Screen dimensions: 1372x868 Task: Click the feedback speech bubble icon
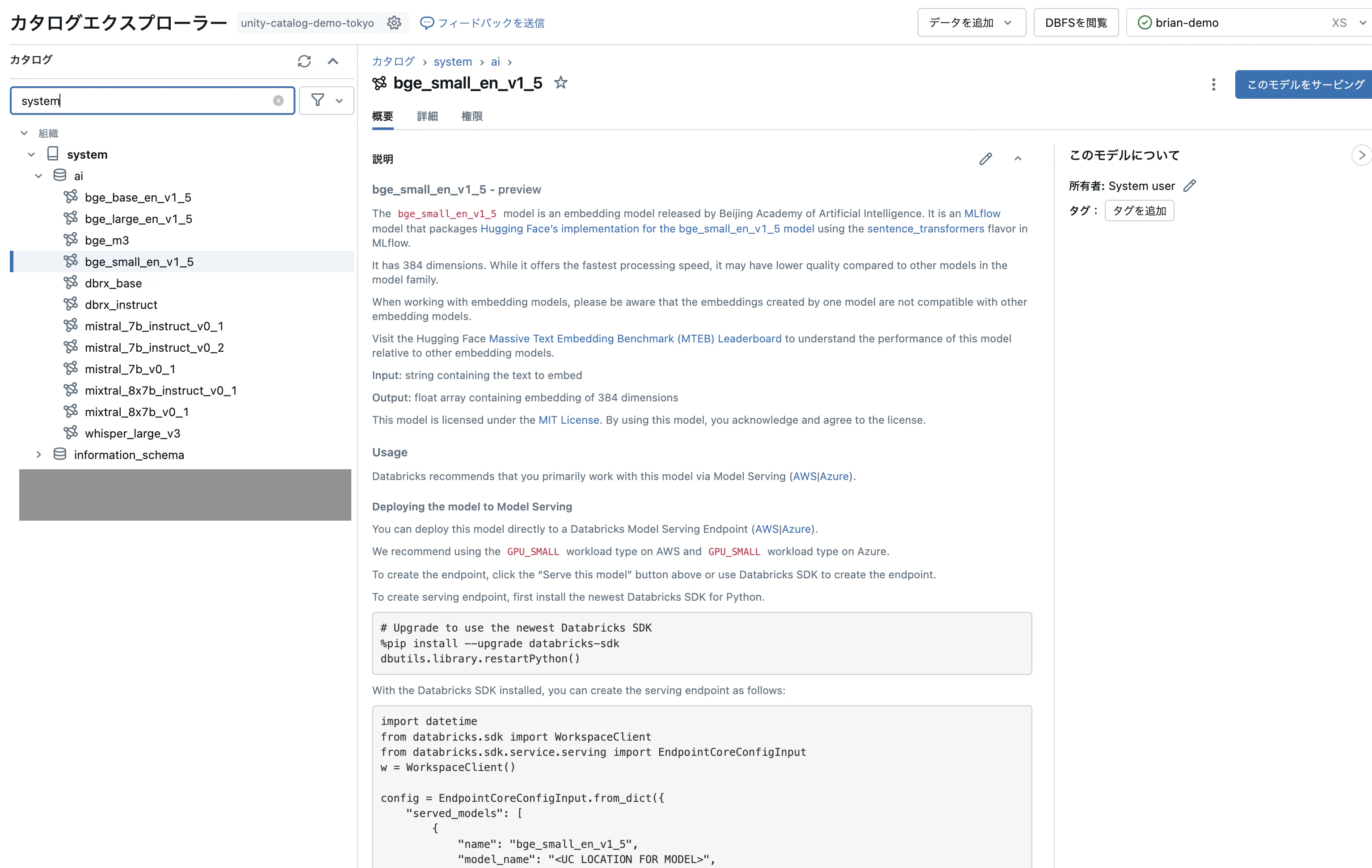(x=427, y=23)
